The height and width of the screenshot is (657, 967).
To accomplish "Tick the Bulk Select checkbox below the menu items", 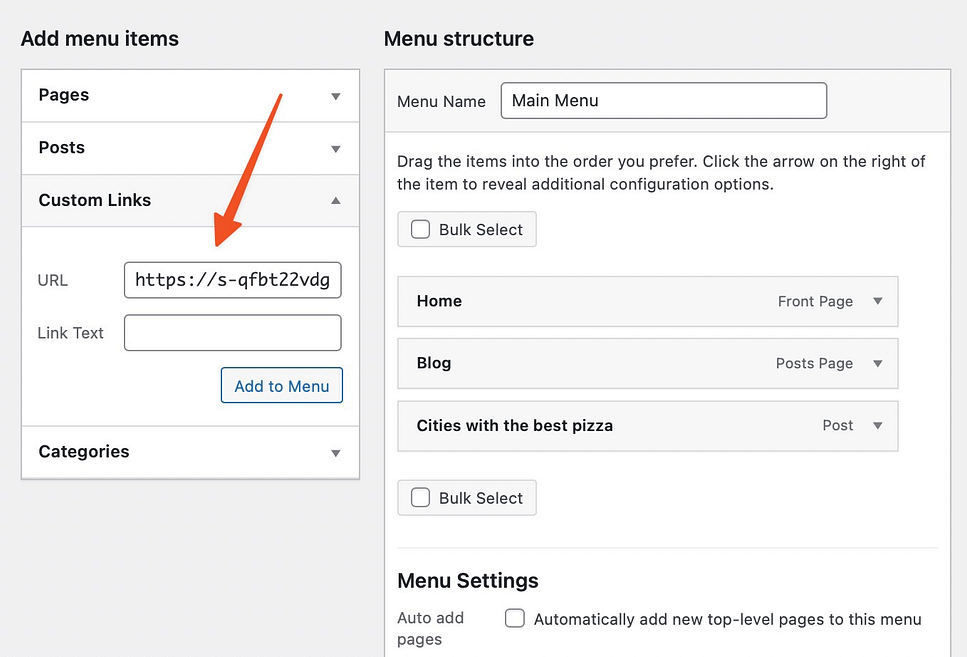I will (x=421, y=498).
